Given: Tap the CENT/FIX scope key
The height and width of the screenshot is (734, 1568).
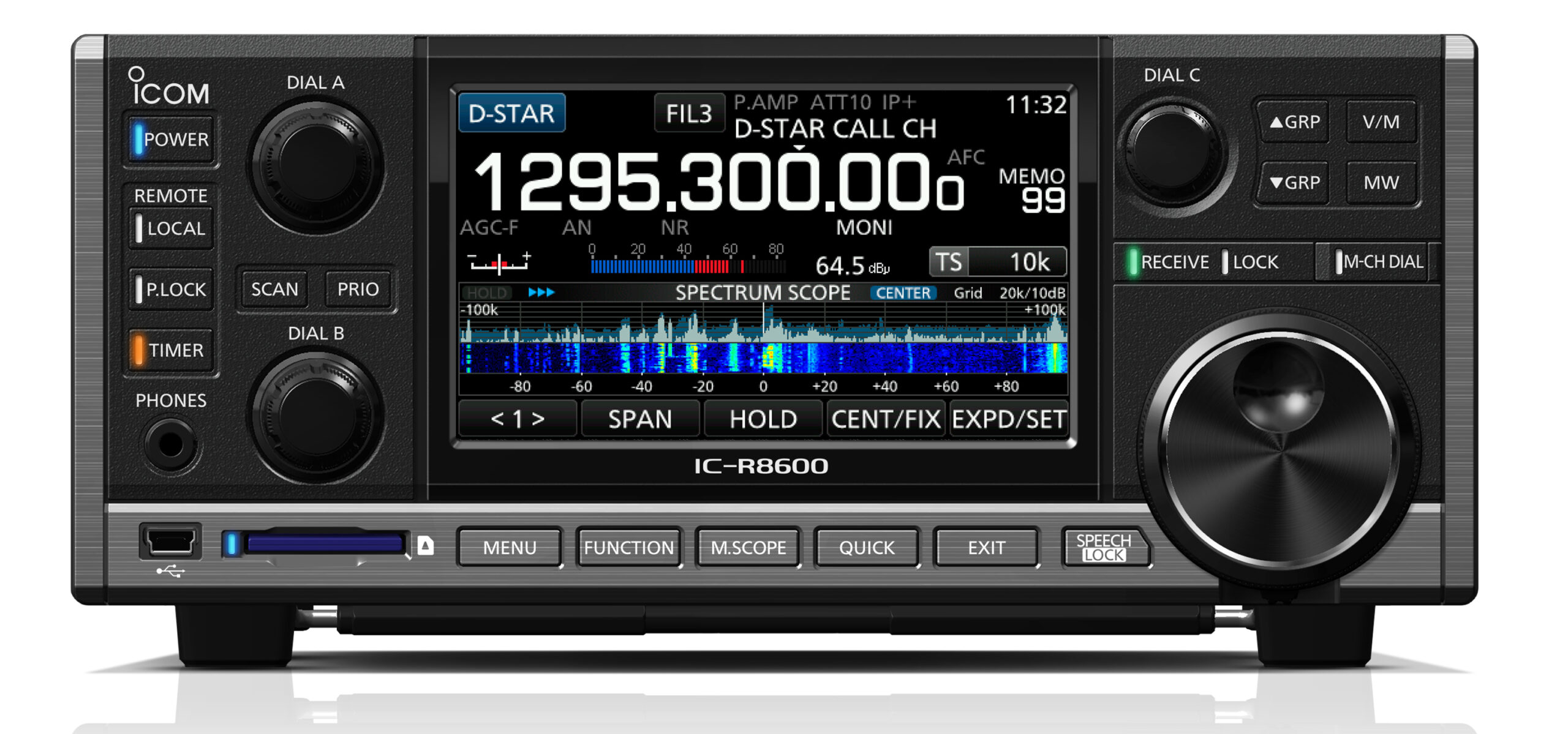Looking at the screenshot, I should pos(886,419).
